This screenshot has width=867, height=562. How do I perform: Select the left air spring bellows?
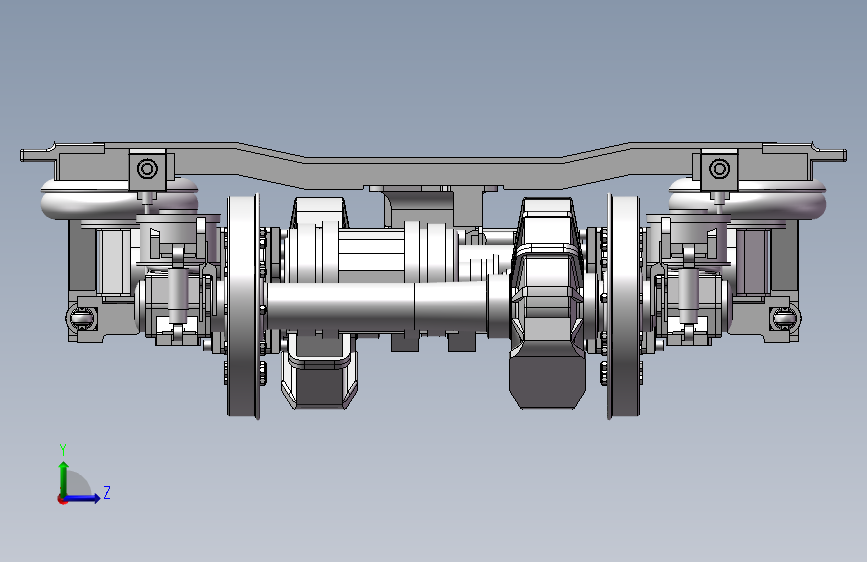(119, 198)
